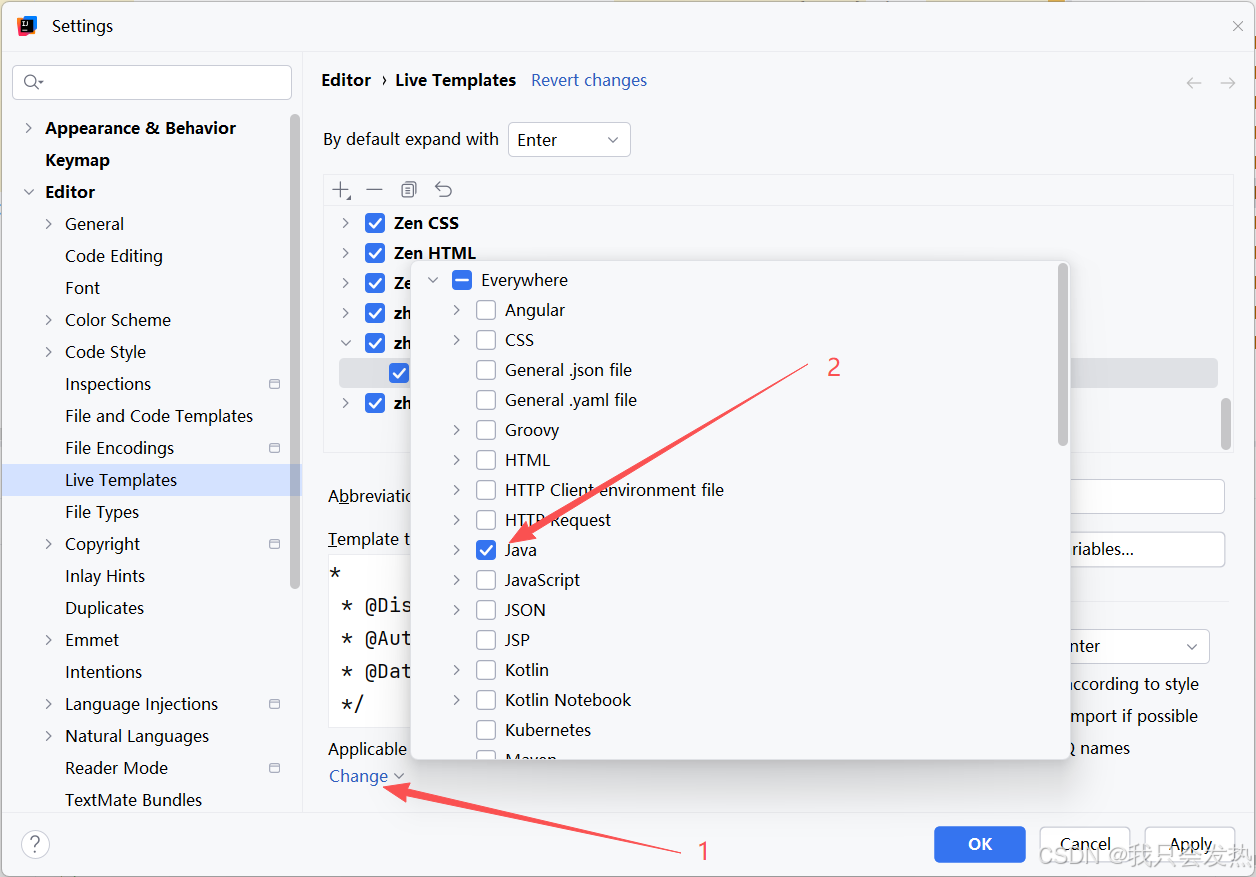Image resolution: width=1256 pixels, height=877 pixels.
Task: Click the Copyright project-level icon
Action: click(275, 544)
